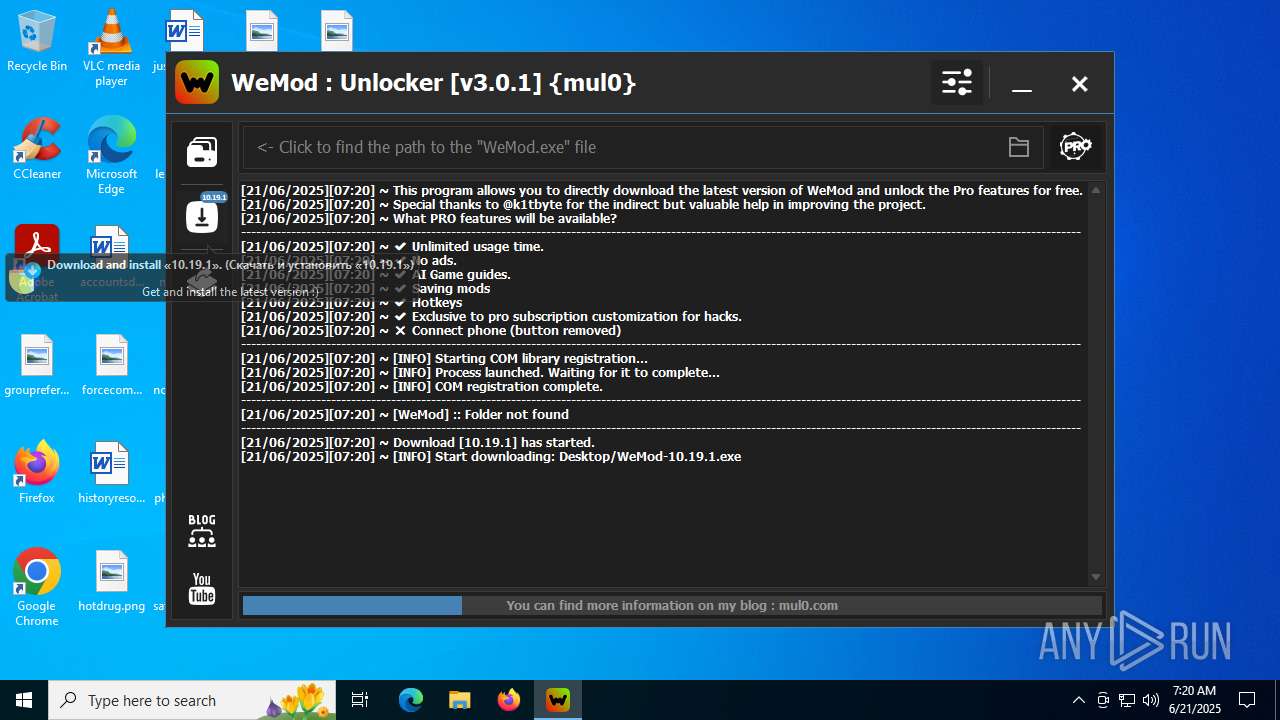Open the BLOG sidebar icon
The width and height of the screenshot is (1280, 720).
pos(202,531)
